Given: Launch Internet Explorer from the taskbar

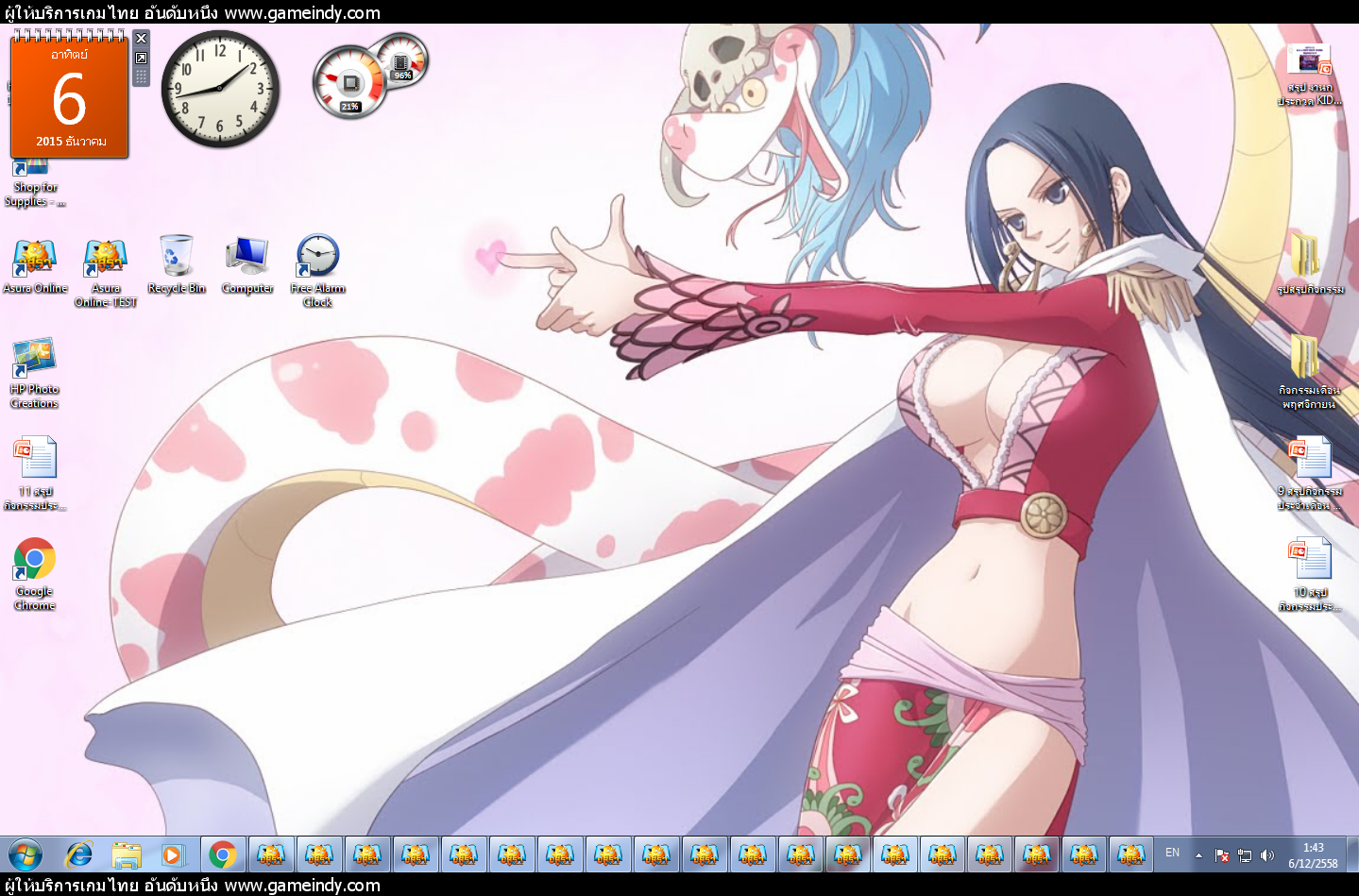Looking at the screenshot, I should coord(79,855).
